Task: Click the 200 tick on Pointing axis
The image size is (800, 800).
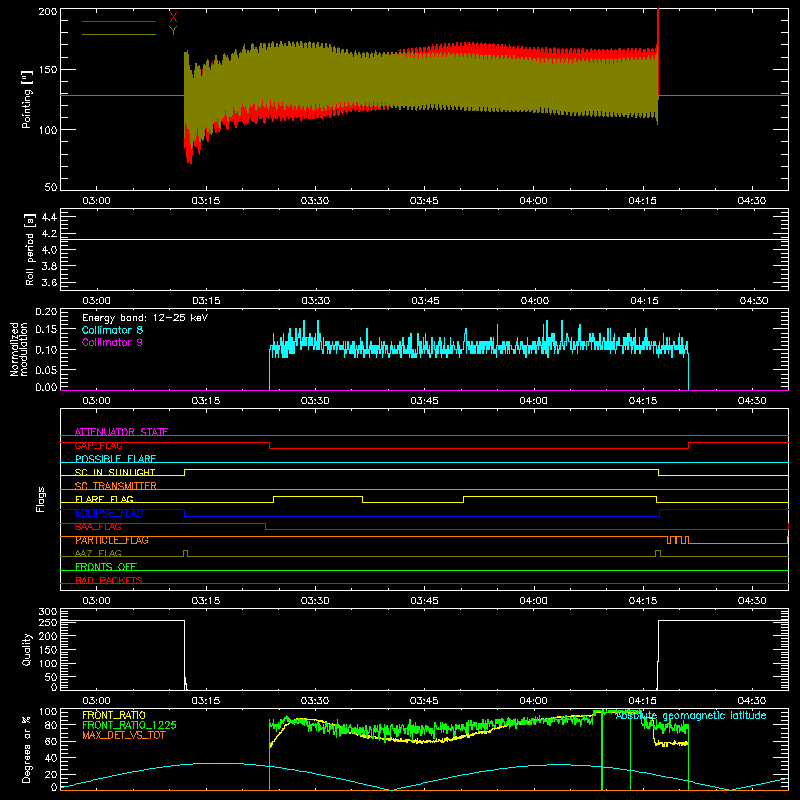Action: coord(48,11)
